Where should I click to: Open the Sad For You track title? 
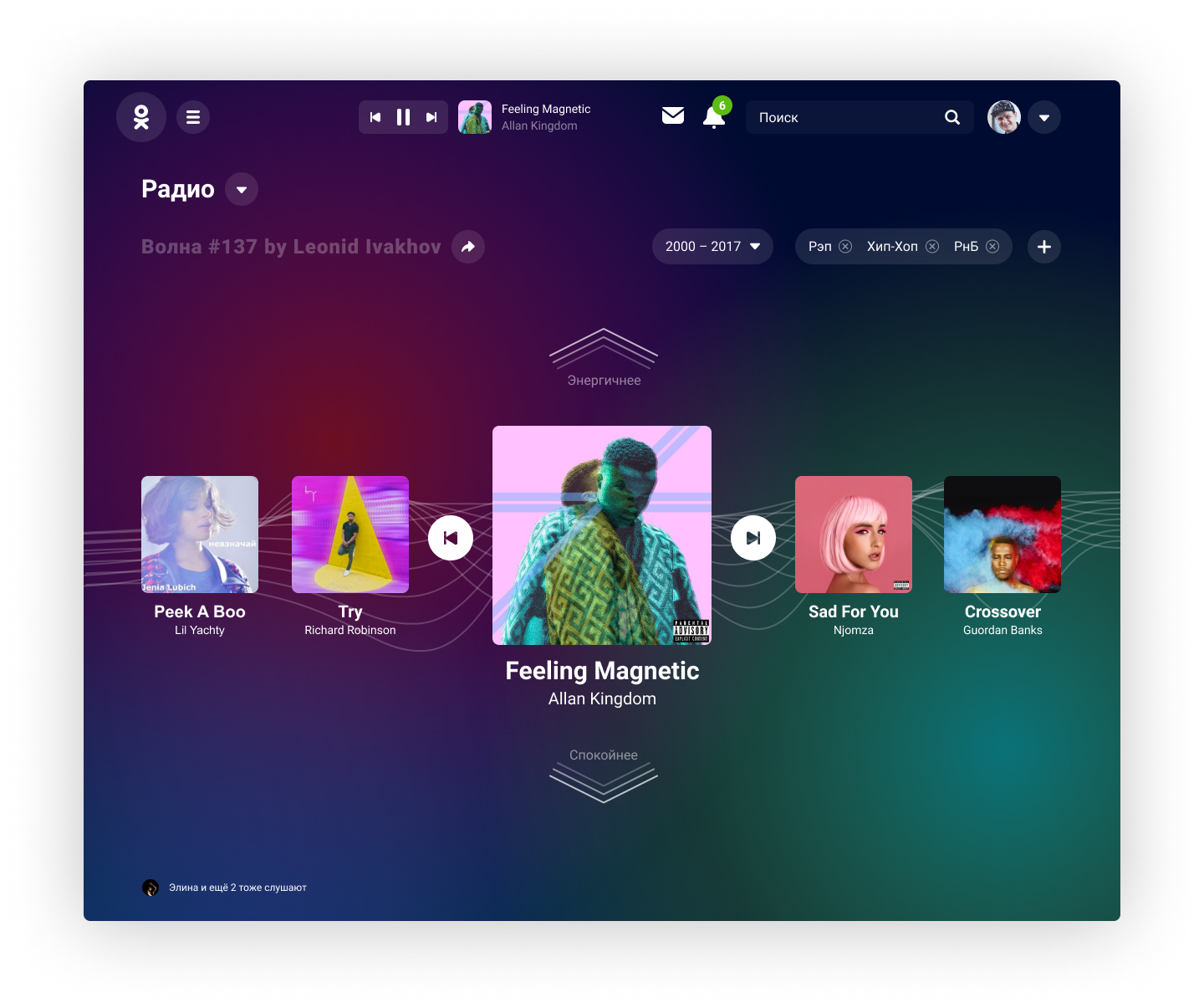pyautogui.click(x=854, y=611)
